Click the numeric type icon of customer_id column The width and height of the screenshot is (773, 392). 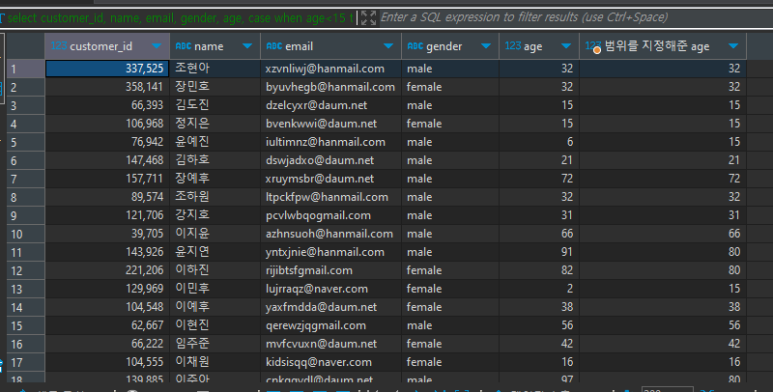click(59, 46)
